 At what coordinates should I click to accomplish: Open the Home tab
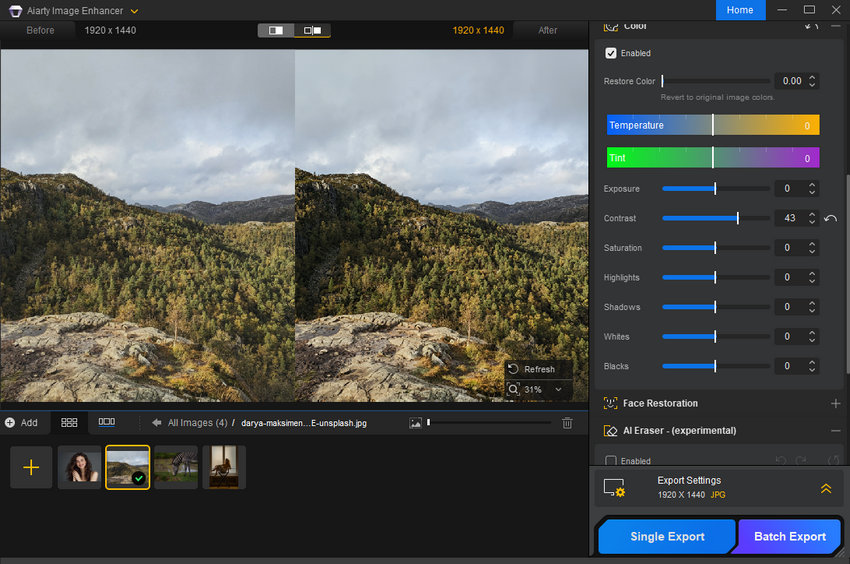740,10
